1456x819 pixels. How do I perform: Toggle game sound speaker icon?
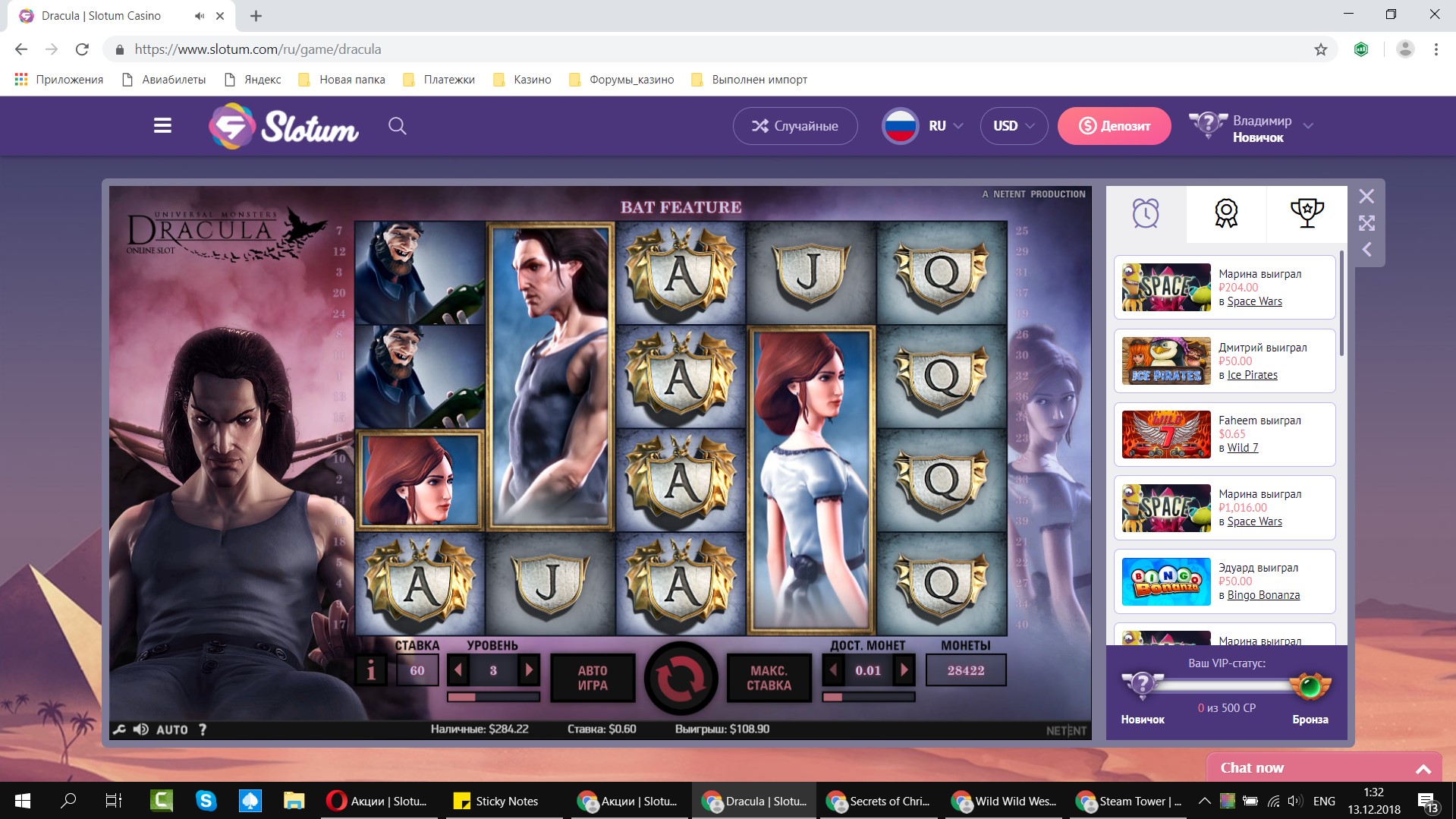click(141, 729)
